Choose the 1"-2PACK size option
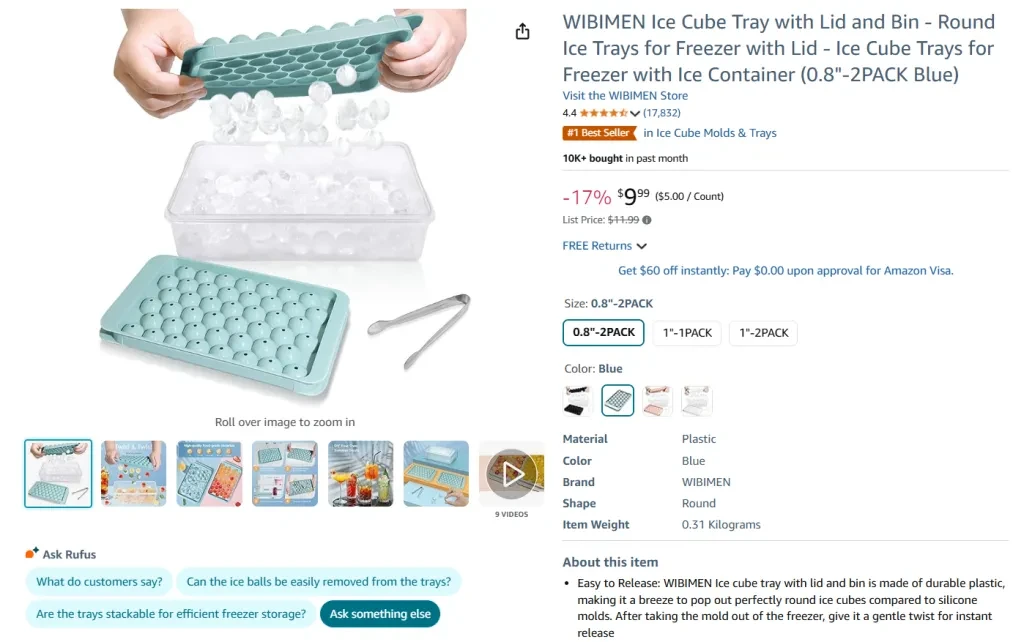Viewport: 1024px width, 642px height. [x=763, y=332]
